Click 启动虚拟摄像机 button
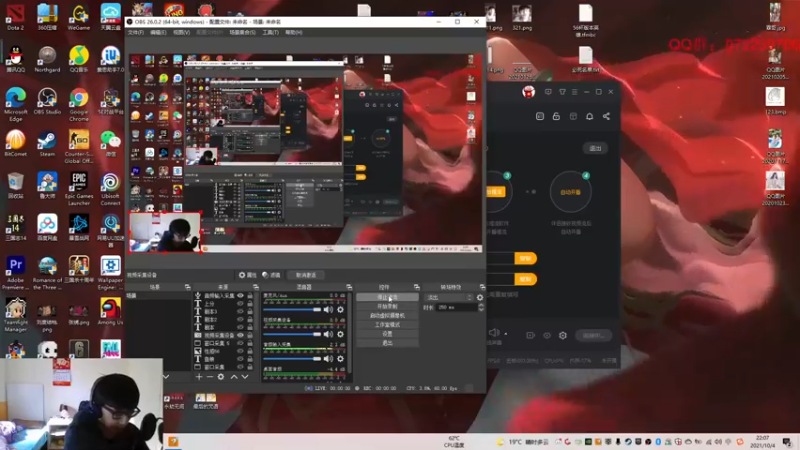Screen dimensions: 800x450 pos(387,315)
